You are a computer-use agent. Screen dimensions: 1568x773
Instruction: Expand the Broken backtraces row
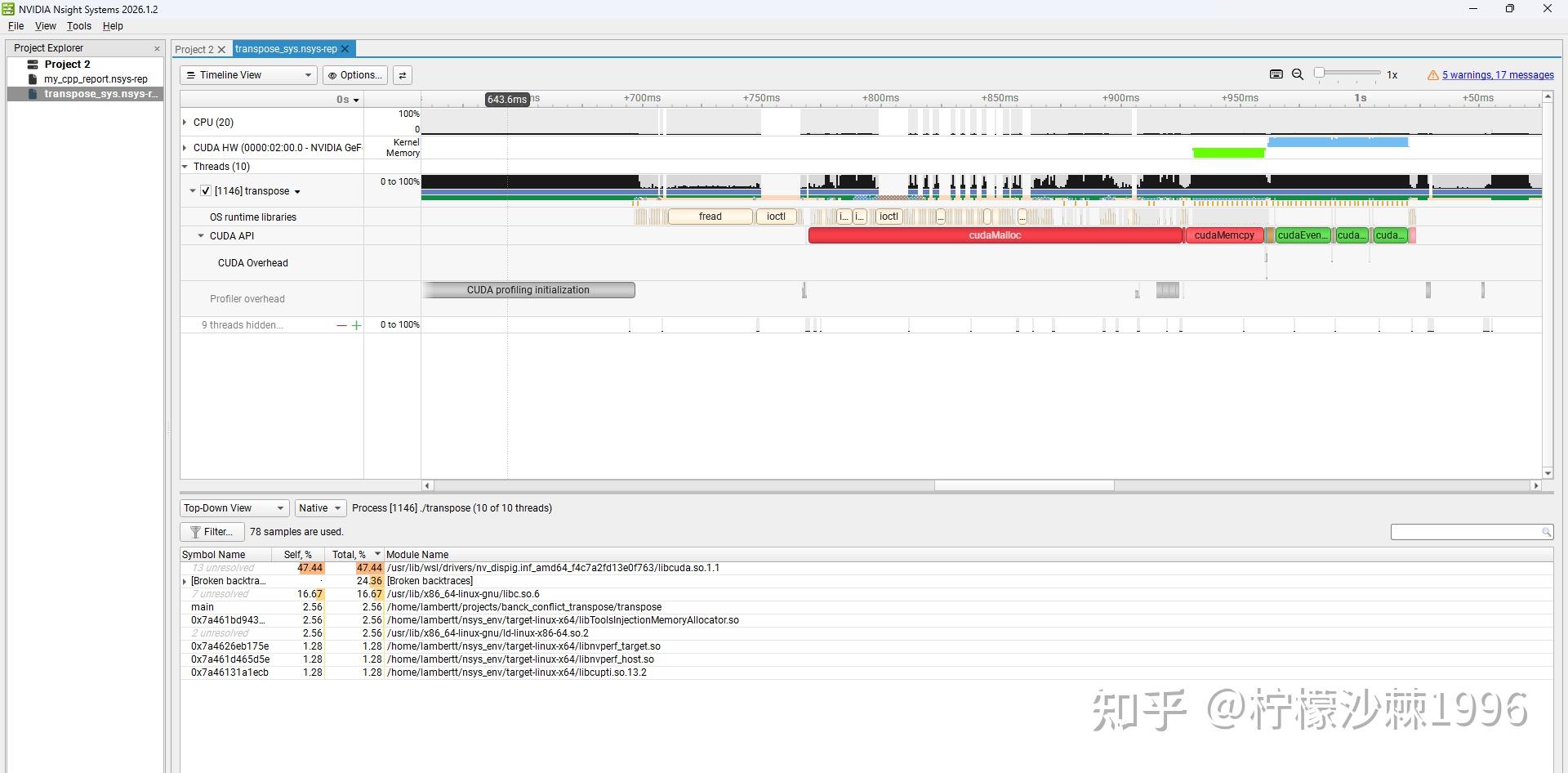tap(185, 582)
